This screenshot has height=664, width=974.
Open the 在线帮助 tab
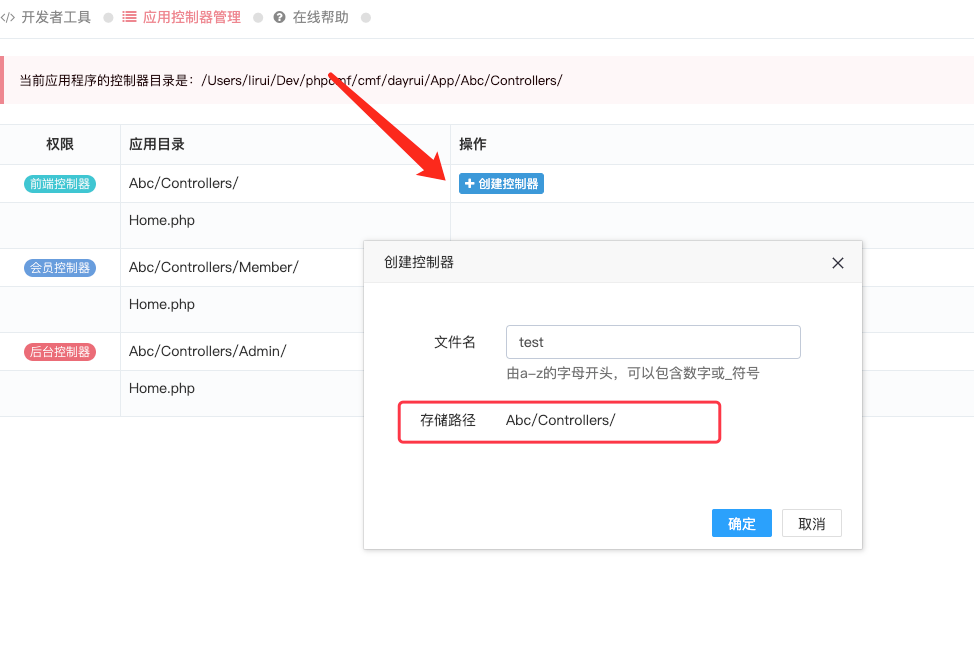[x=311, y=17]
